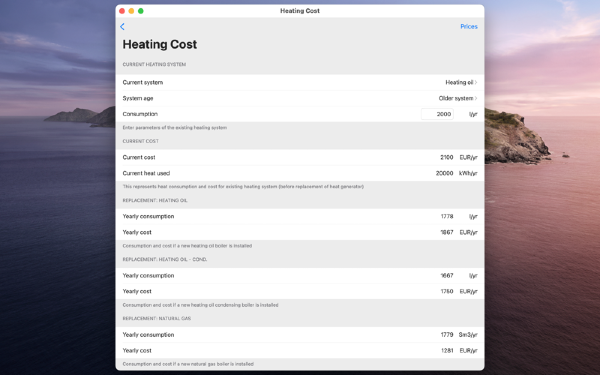This screenshot has height=375, width=600.
Task: Go back using the blue chevron
Action: [x=122, y=26]
